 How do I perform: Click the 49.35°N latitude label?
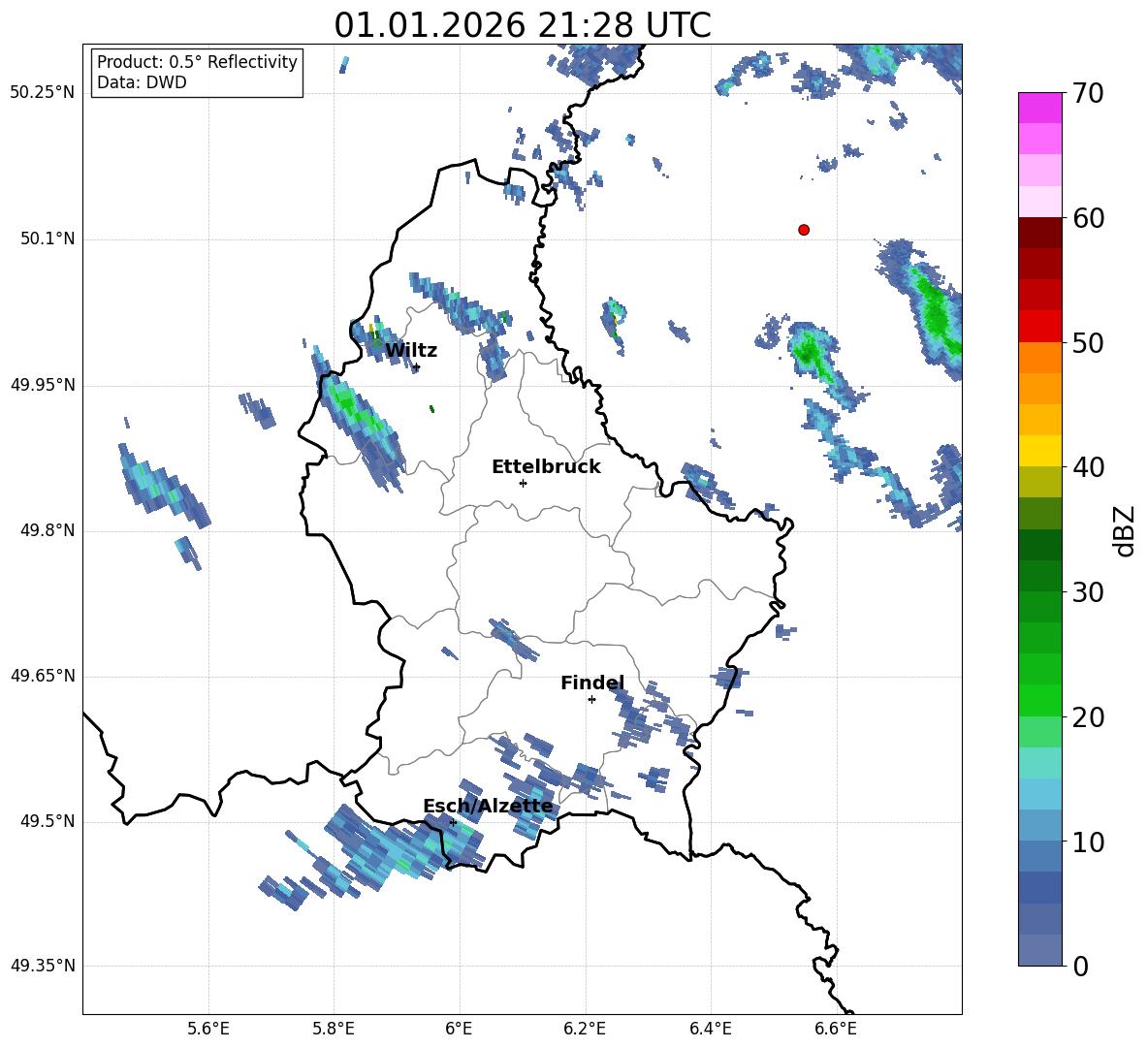click(43, 966)
